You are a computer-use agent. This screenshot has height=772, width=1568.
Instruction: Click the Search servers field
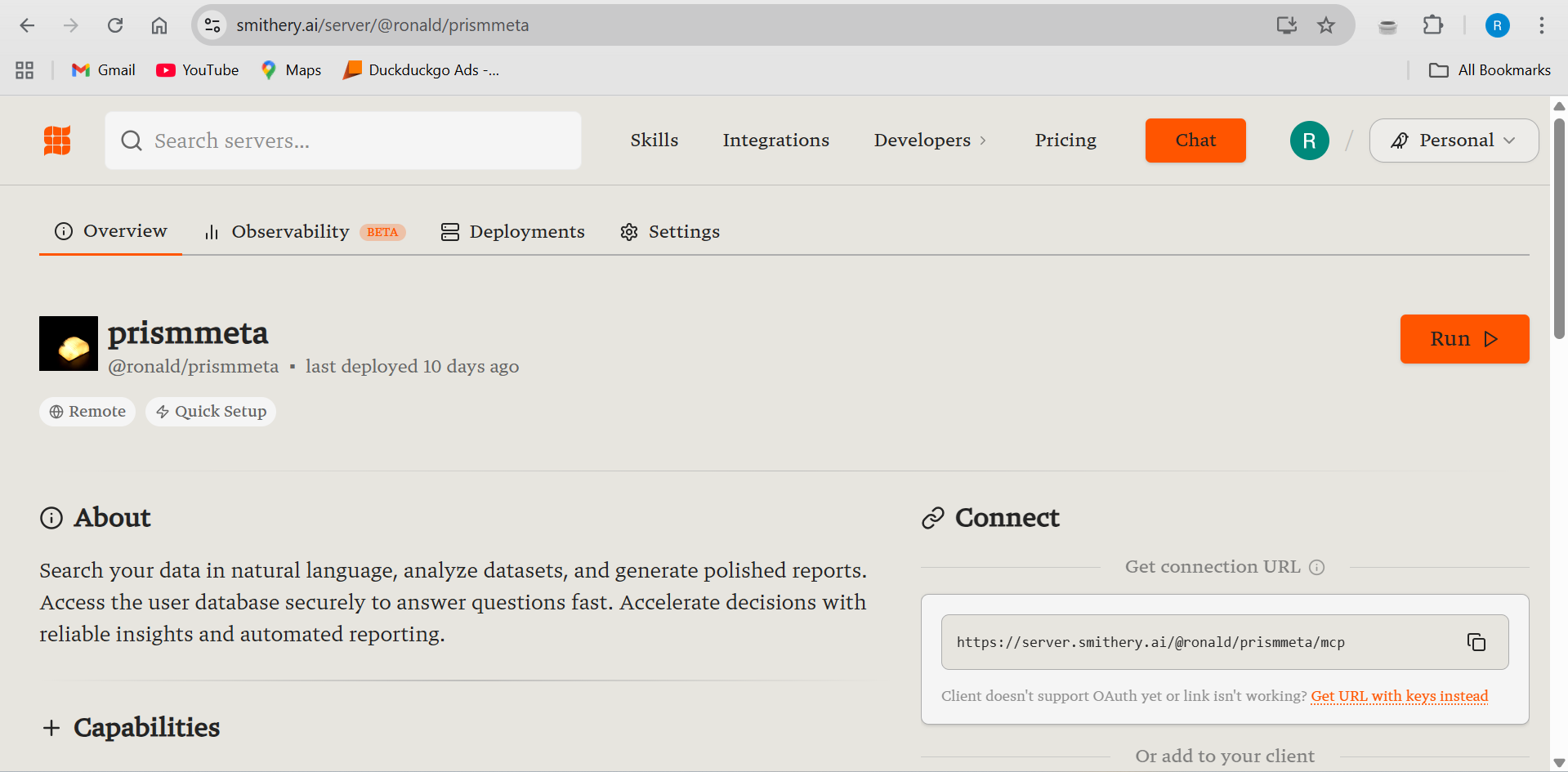tap(343, 140)
